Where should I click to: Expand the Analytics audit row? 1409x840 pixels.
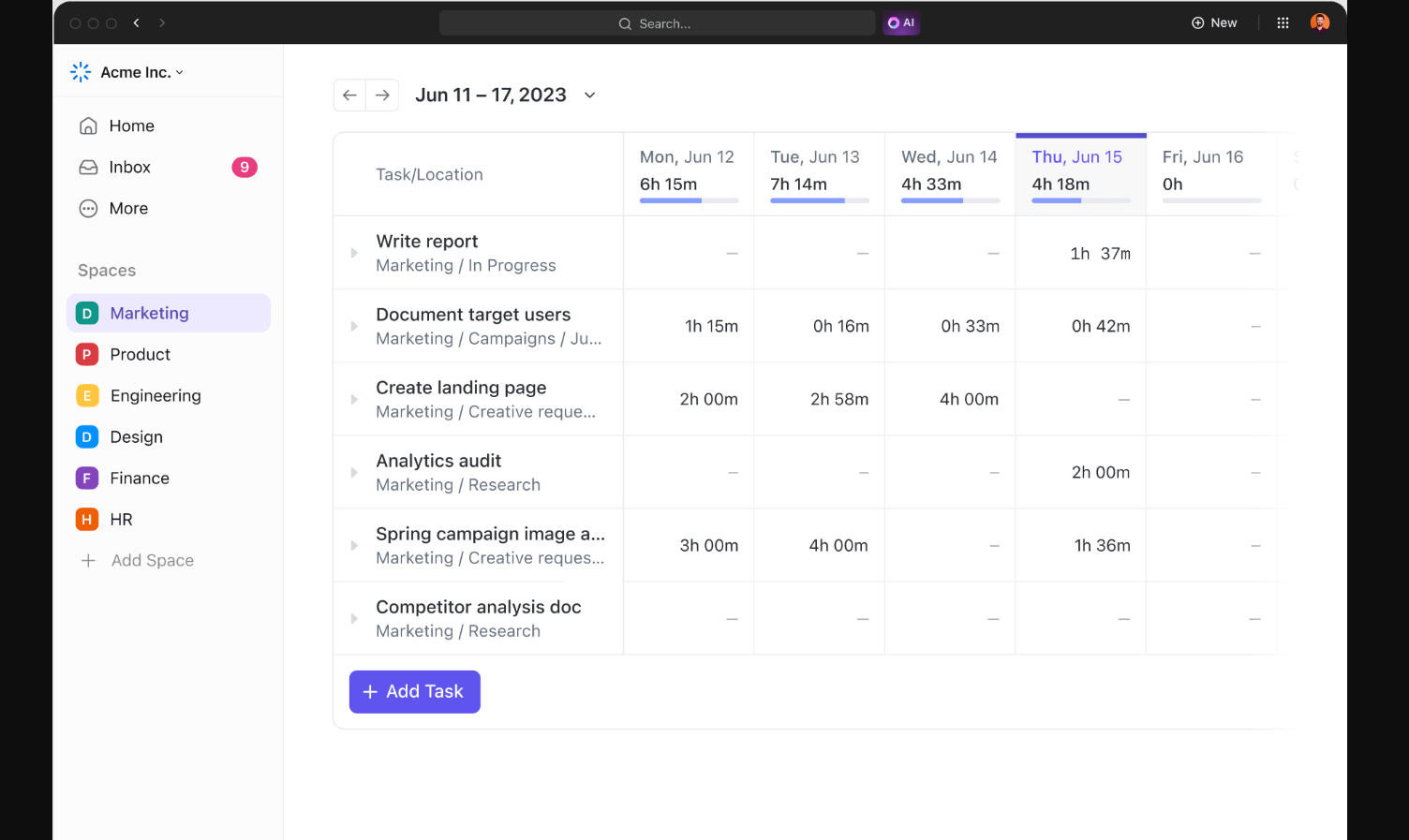[354, 472]
